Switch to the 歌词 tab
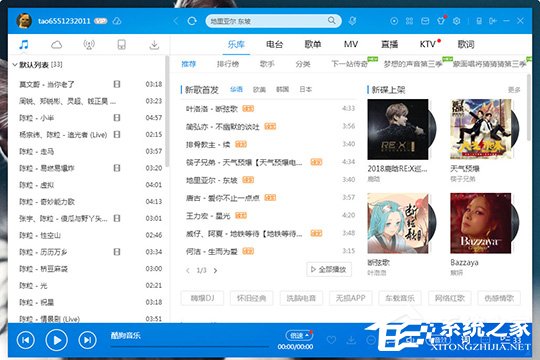 (466, 44)
